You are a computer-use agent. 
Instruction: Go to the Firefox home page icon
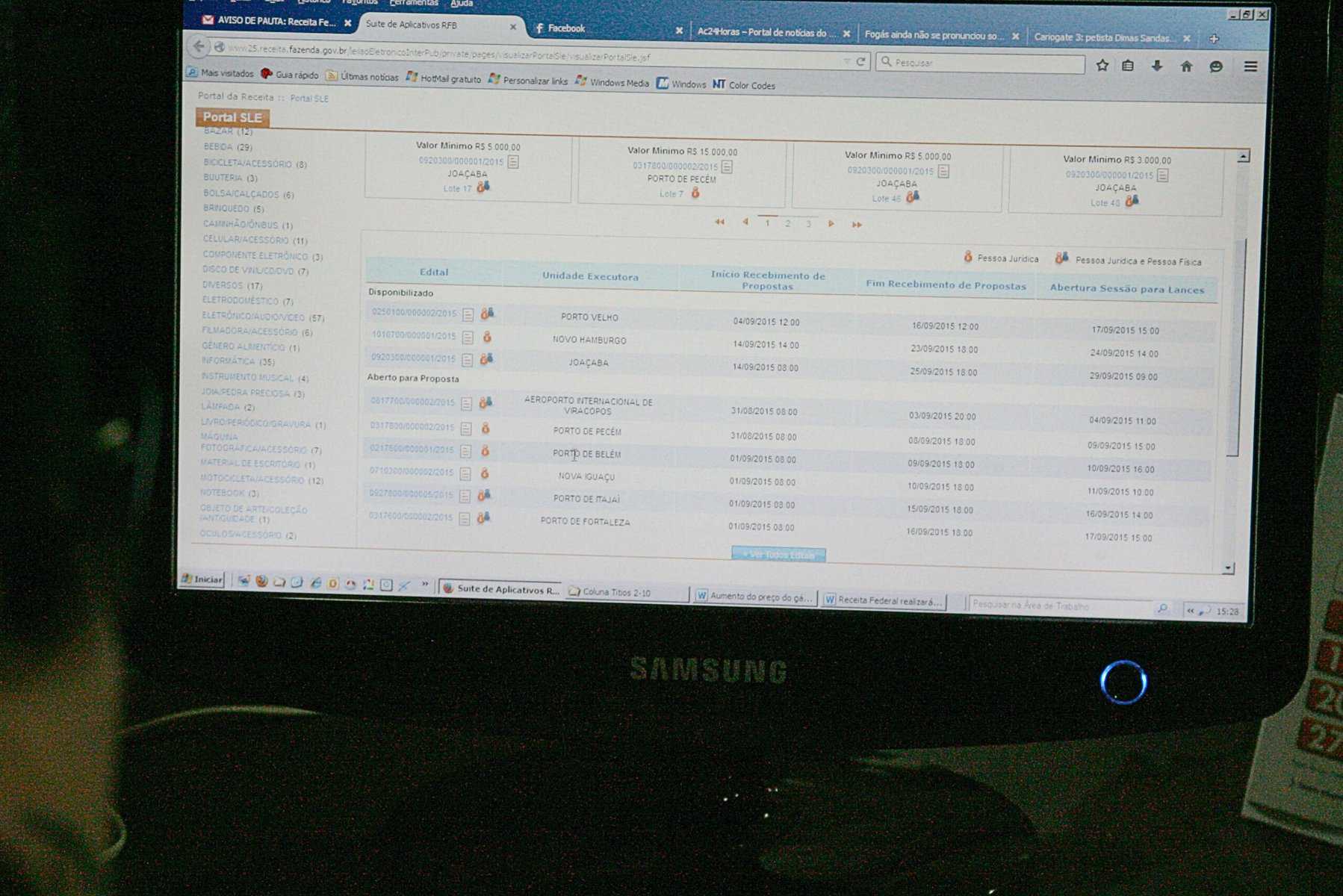1186,66
